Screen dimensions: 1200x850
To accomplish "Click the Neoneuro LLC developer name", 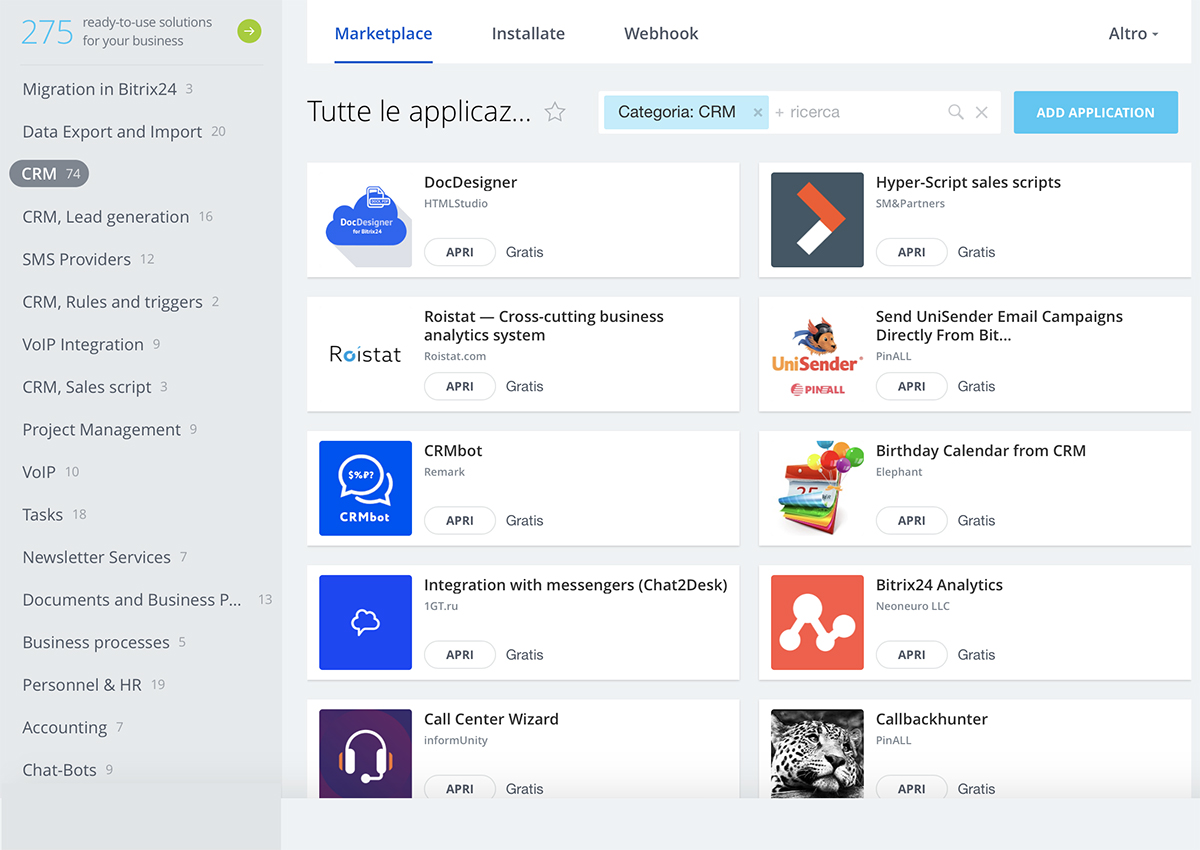I will pos(913,606).
